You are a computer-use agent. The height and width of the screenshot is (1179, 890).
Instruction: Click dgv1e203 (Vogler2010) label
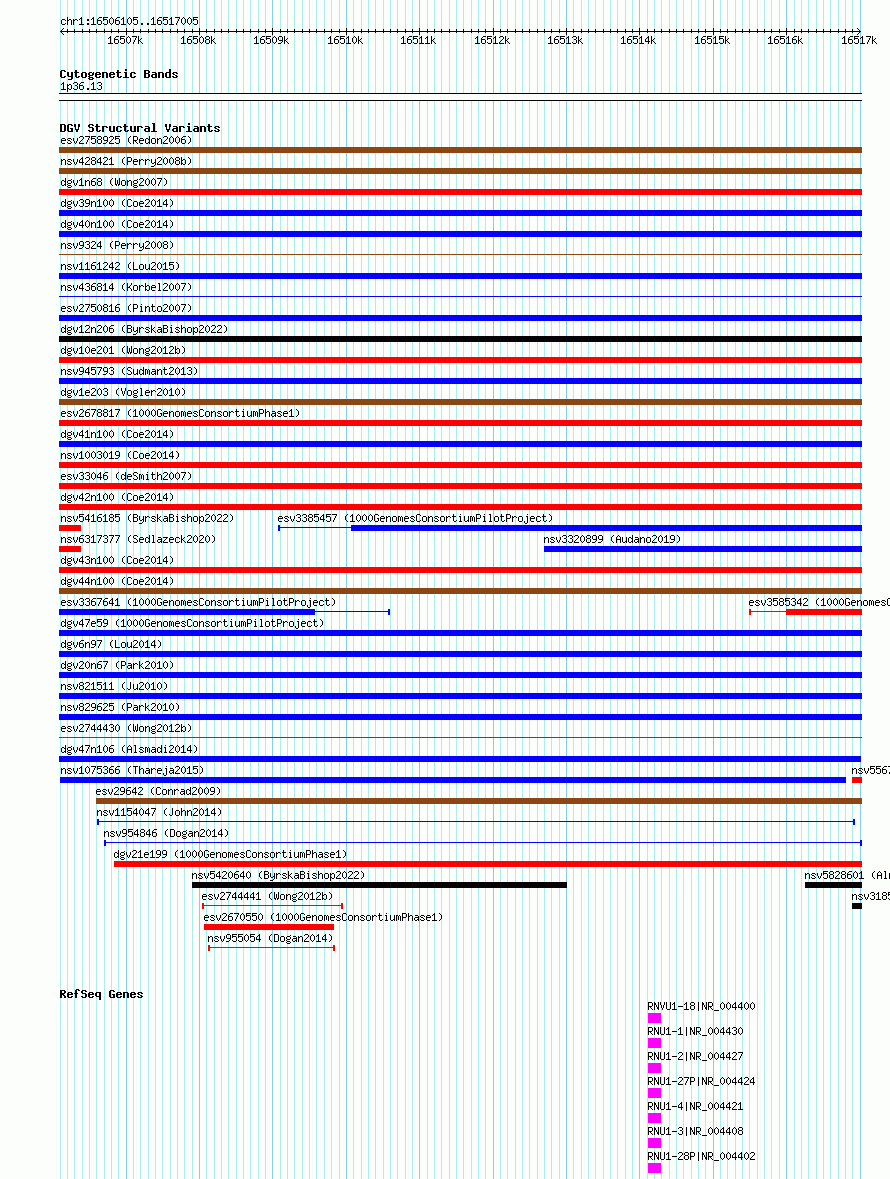[x=123, y=393]
